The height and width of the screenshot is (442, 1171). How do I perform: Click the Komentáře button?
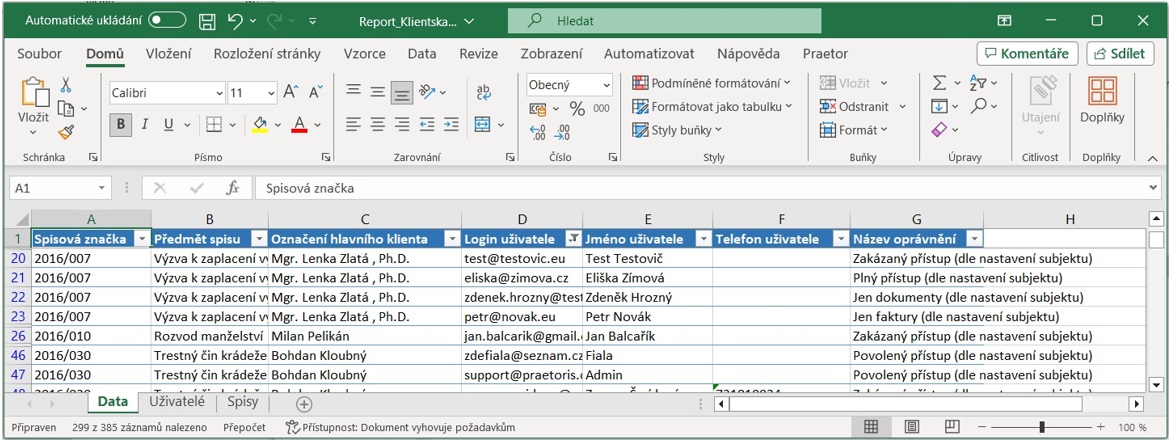coord(1027,54)
